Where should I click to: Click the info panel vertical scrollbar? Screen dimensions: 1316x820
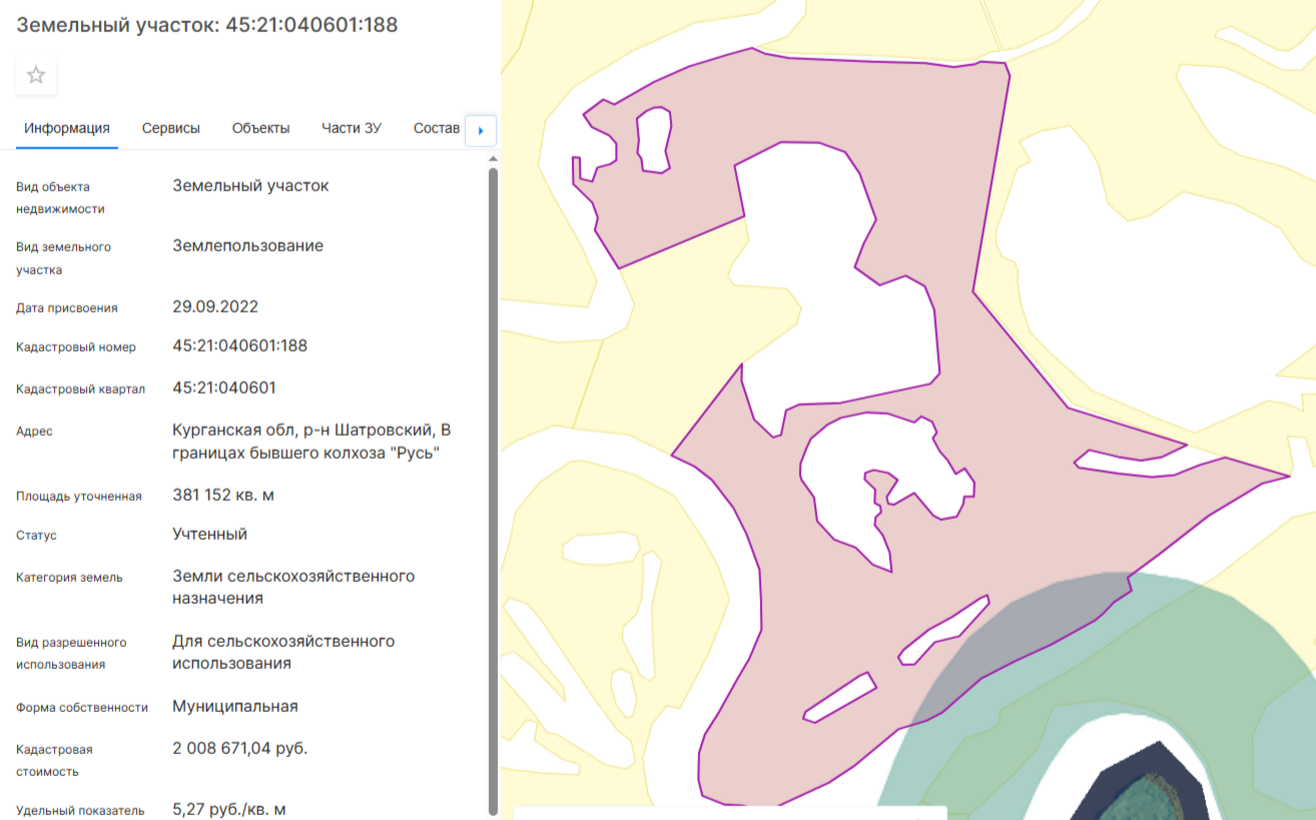tap(492, 490)
